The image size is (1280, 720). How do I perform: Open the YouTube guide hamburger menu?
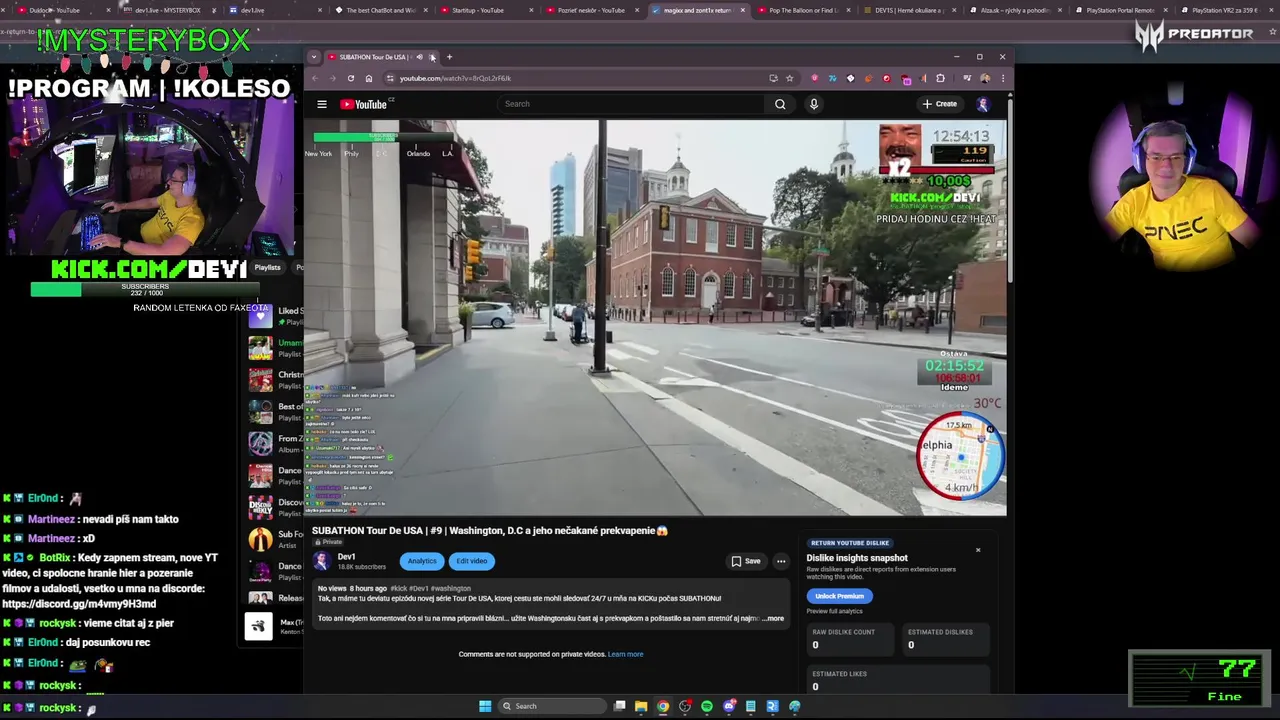point(322,104)
